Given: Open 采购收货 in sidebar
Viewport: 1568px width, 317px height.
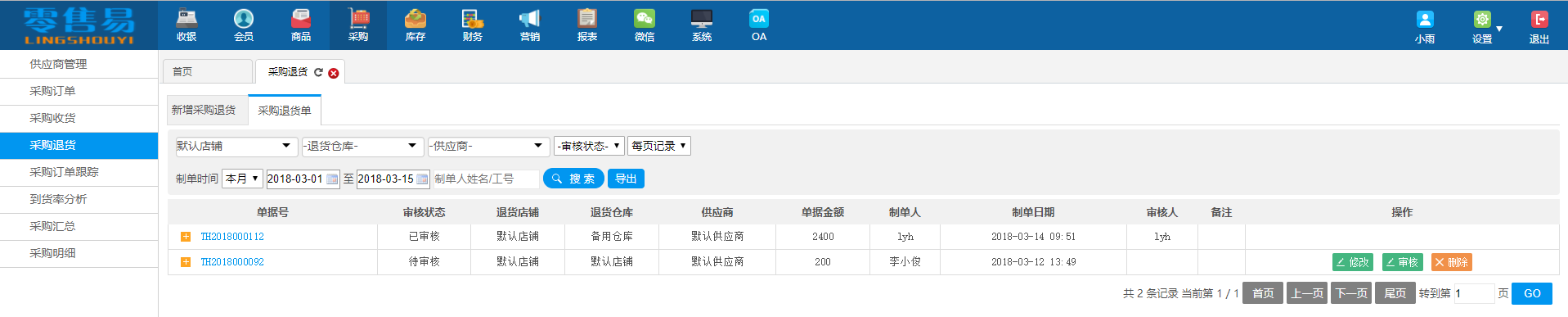Looking at the screenshot, I should (79, 118).
